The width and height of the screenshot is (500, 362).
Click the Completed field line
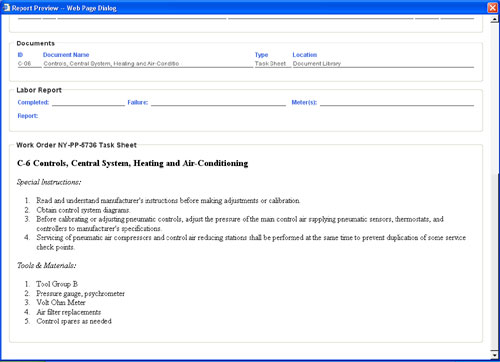[88, 103]
